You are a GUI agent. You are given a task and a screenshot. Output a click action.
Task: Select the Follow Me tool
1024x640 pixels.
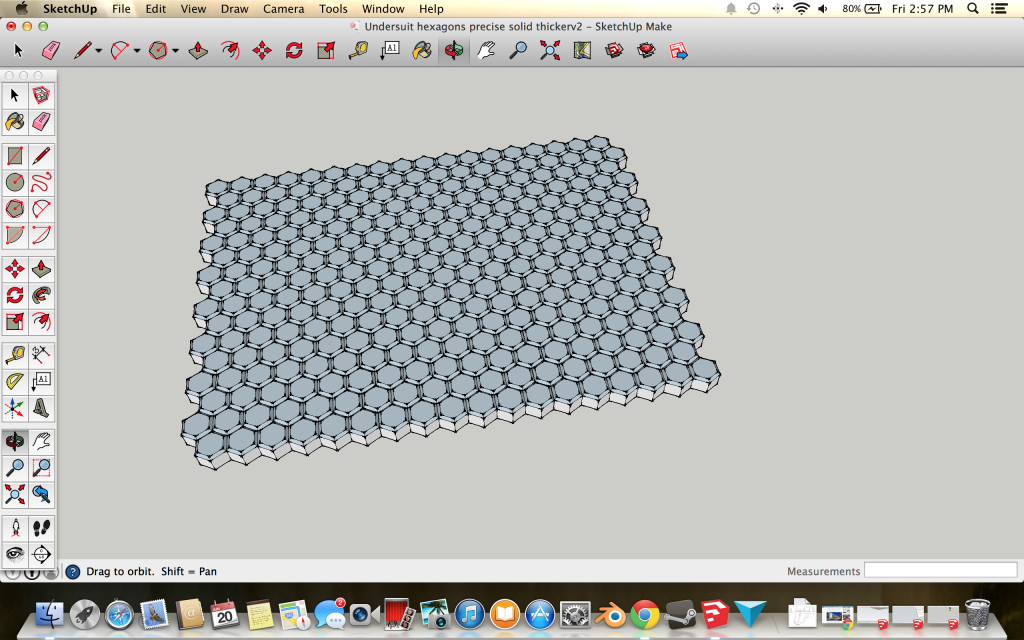(41, 296)
